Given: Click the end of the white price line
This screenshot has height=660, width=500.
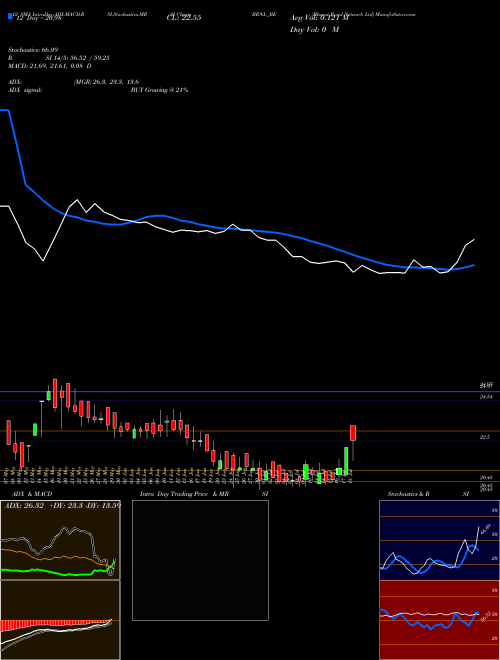Looking at the screenshot, I should [474, 240].
